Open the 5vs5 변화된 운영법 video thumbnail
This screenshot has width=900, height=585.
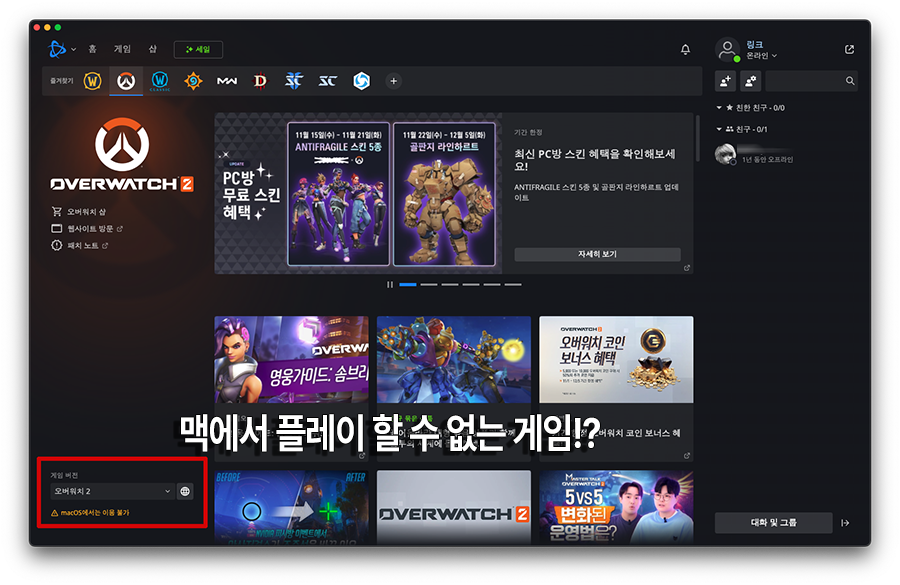click(616, 507)
